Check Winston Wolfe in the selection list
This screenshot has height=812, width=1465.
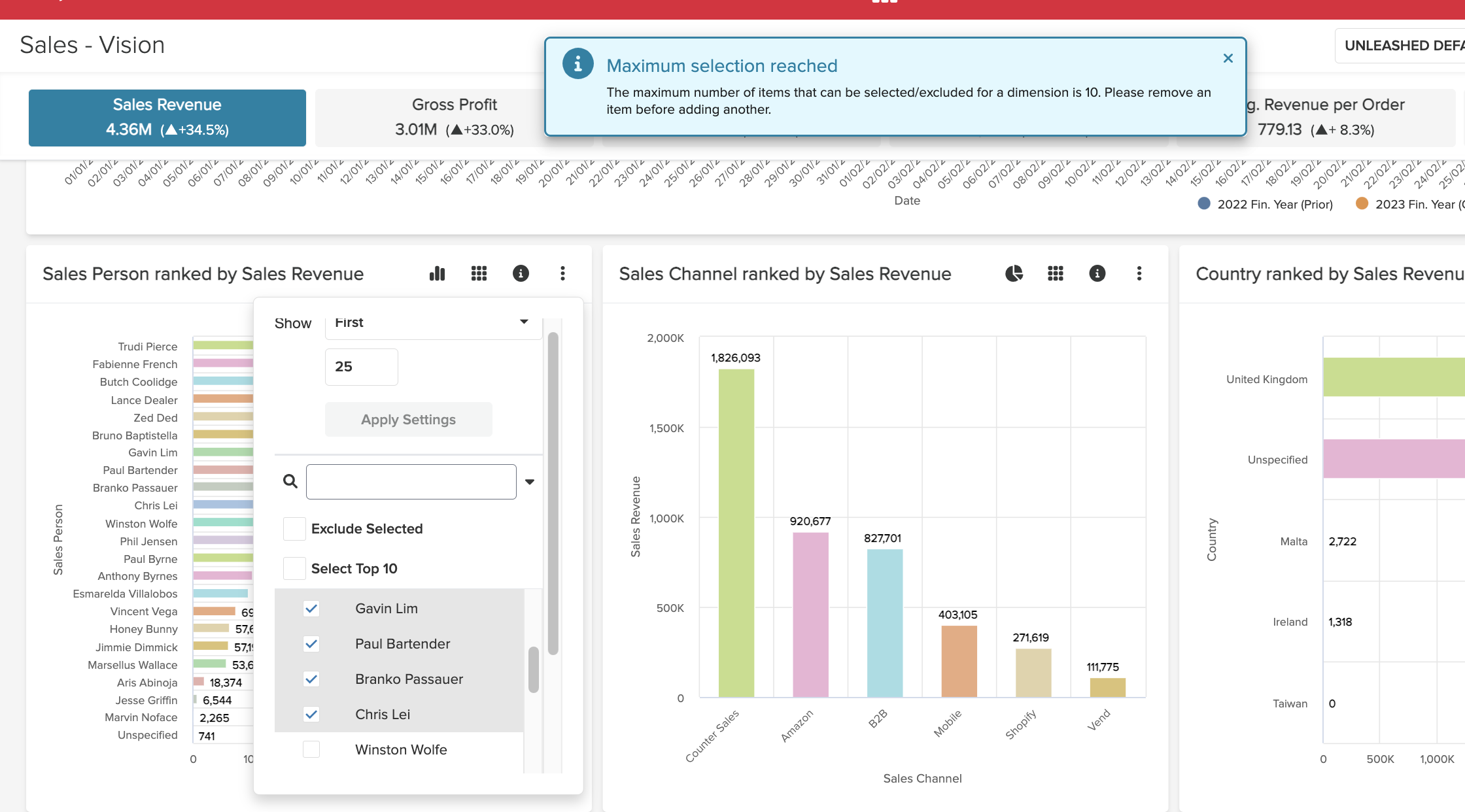point(311,749)
